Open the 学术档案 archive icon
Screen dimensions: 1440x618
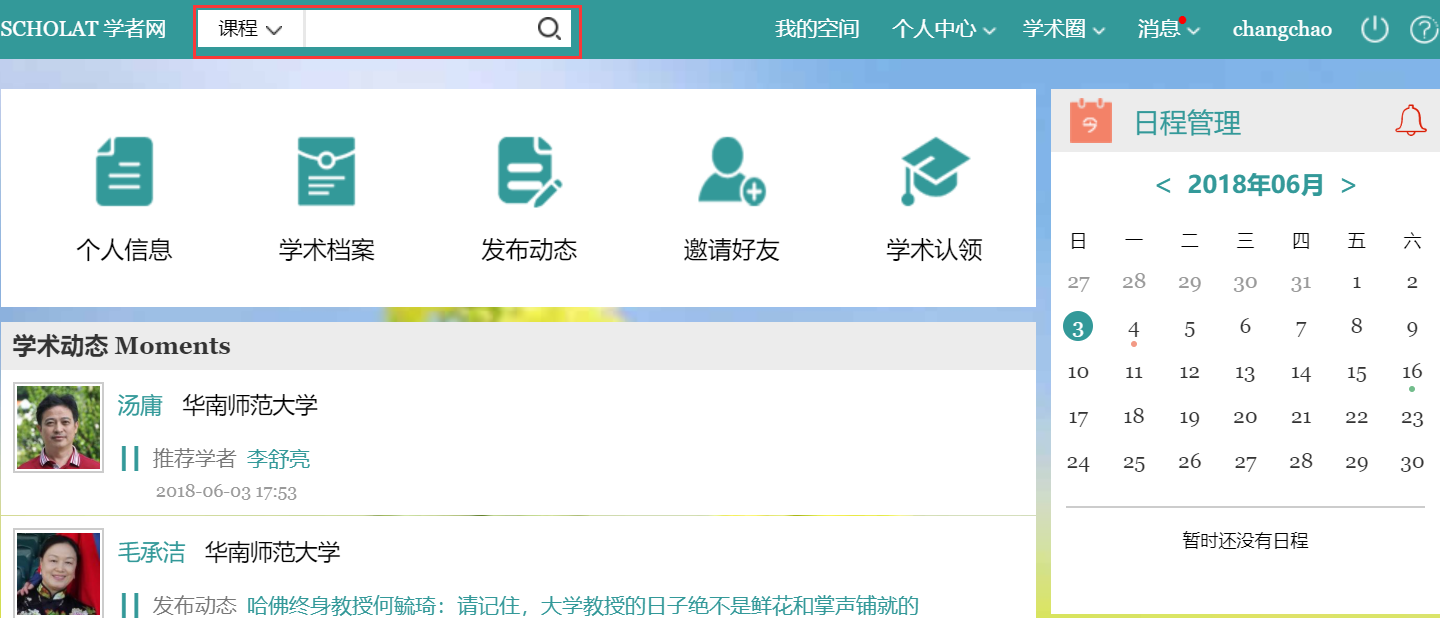click(x=326, y=172)
